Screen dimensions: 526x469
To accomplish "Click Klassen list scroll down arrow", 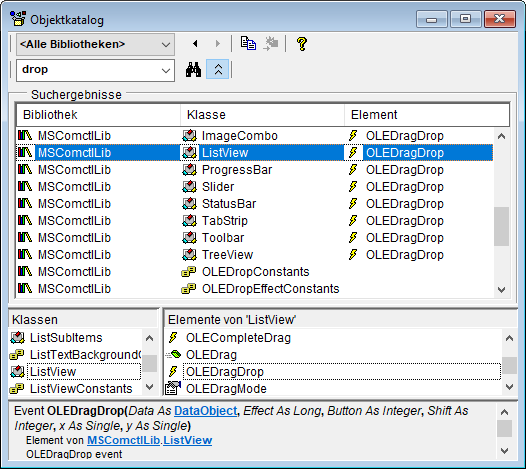I will [150, 387].
